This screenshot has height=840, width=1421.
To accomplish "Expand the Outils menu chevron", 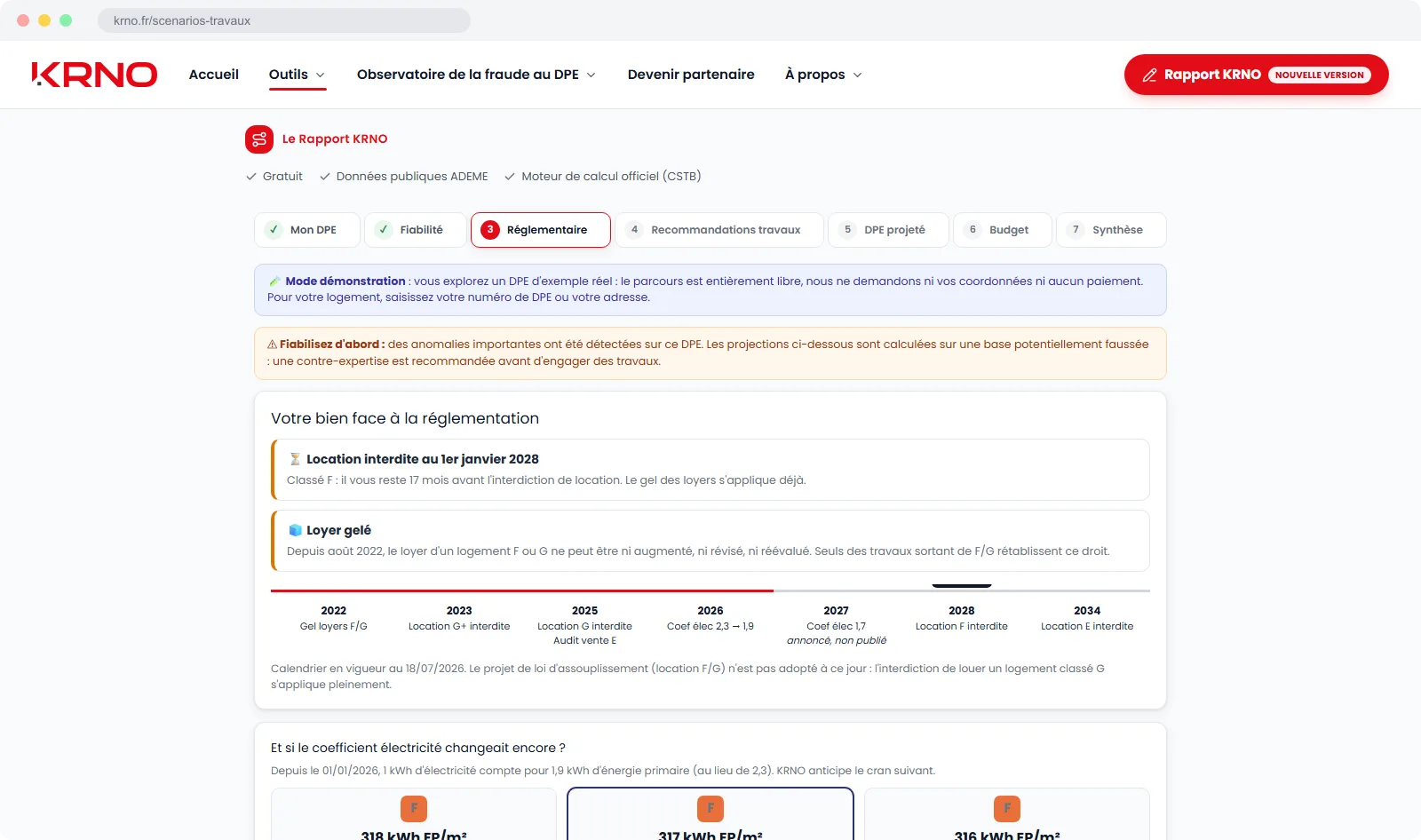I will 321,75.
